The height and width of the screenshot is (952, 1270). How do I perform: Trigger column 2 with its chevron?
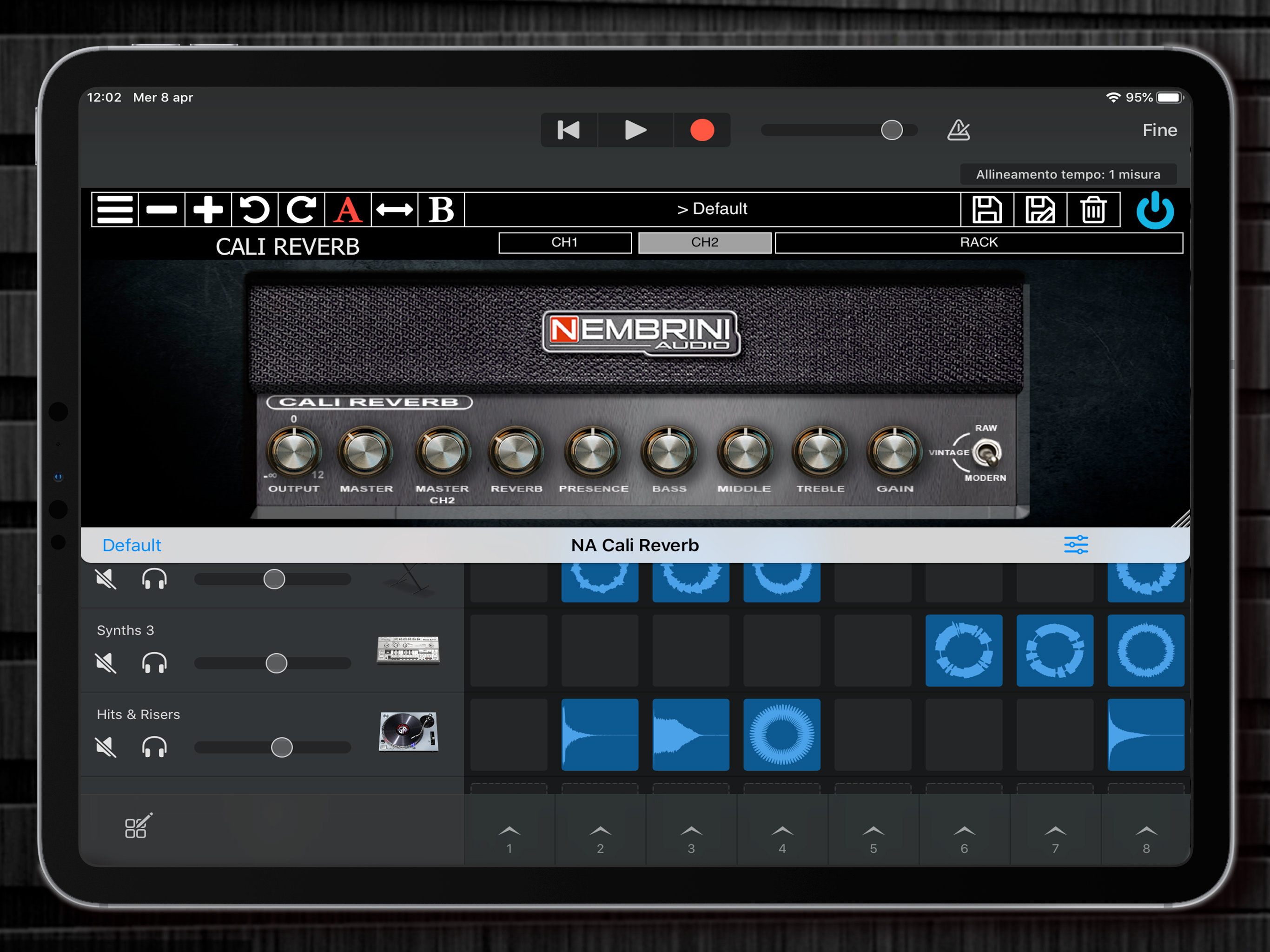click(600, 830)
